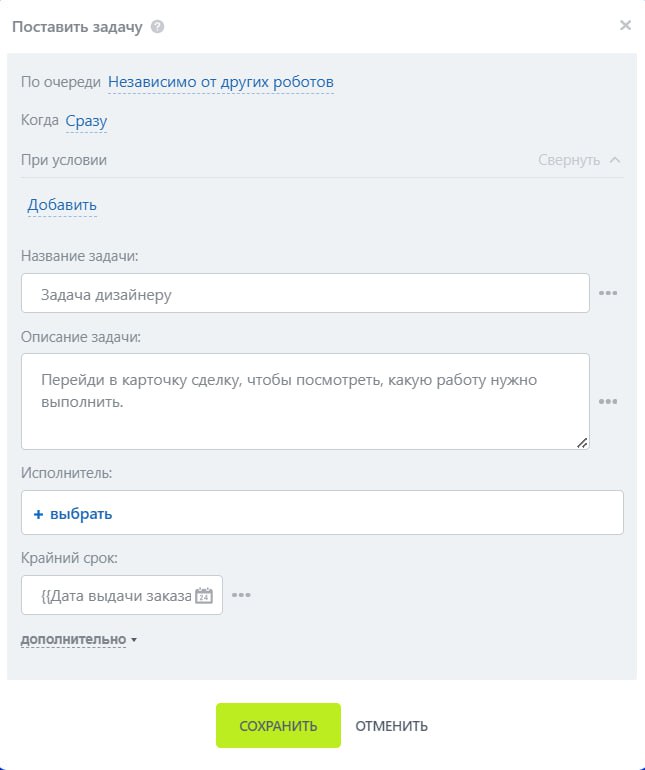Collapse the condition section via 'Свернуть'
645x770 pixels.
click(x=569, y=160)
